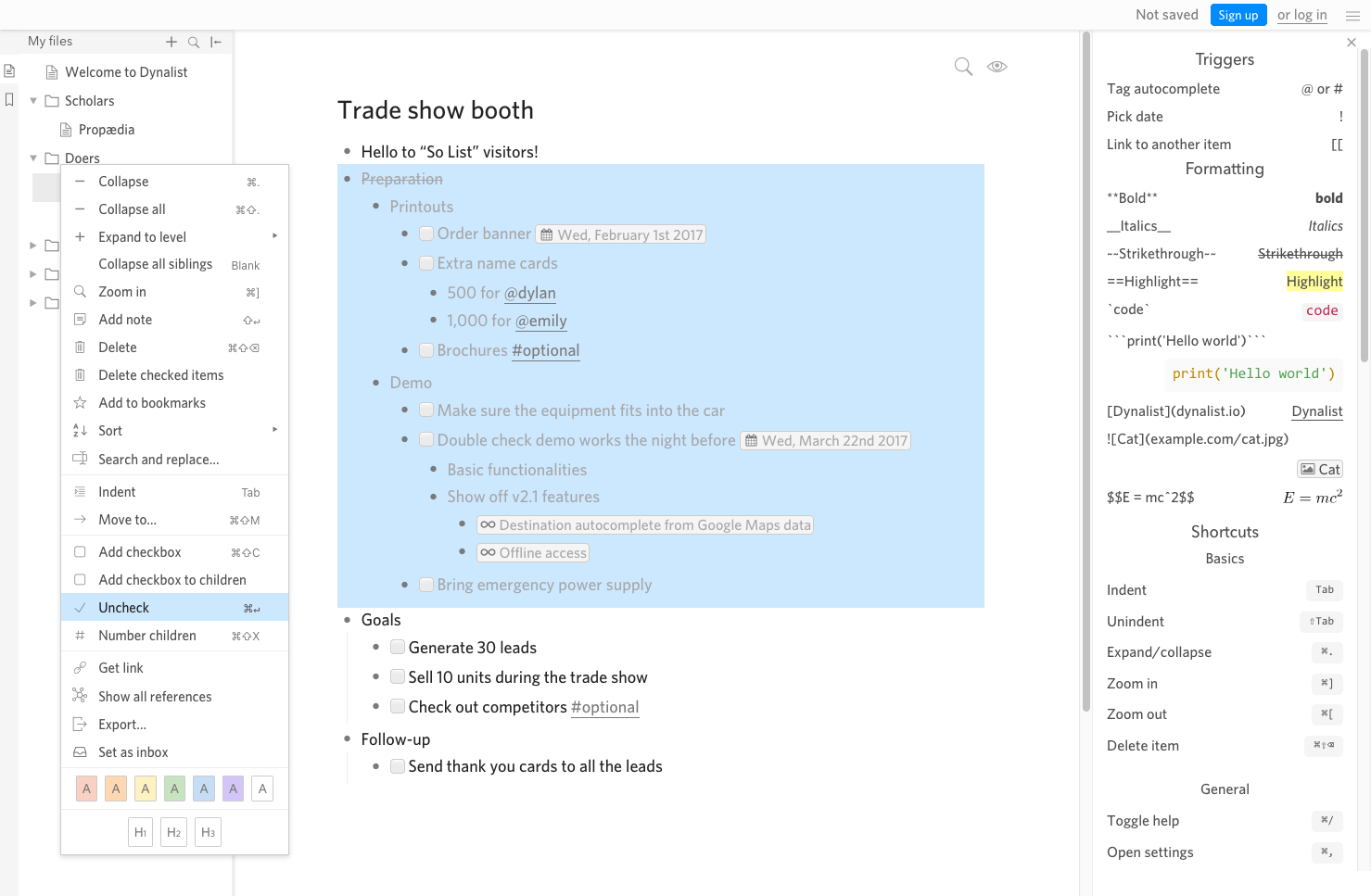Open the hamburger main menu
The width and height of the screenshot is (1371, 896).
pos(1352,16)
